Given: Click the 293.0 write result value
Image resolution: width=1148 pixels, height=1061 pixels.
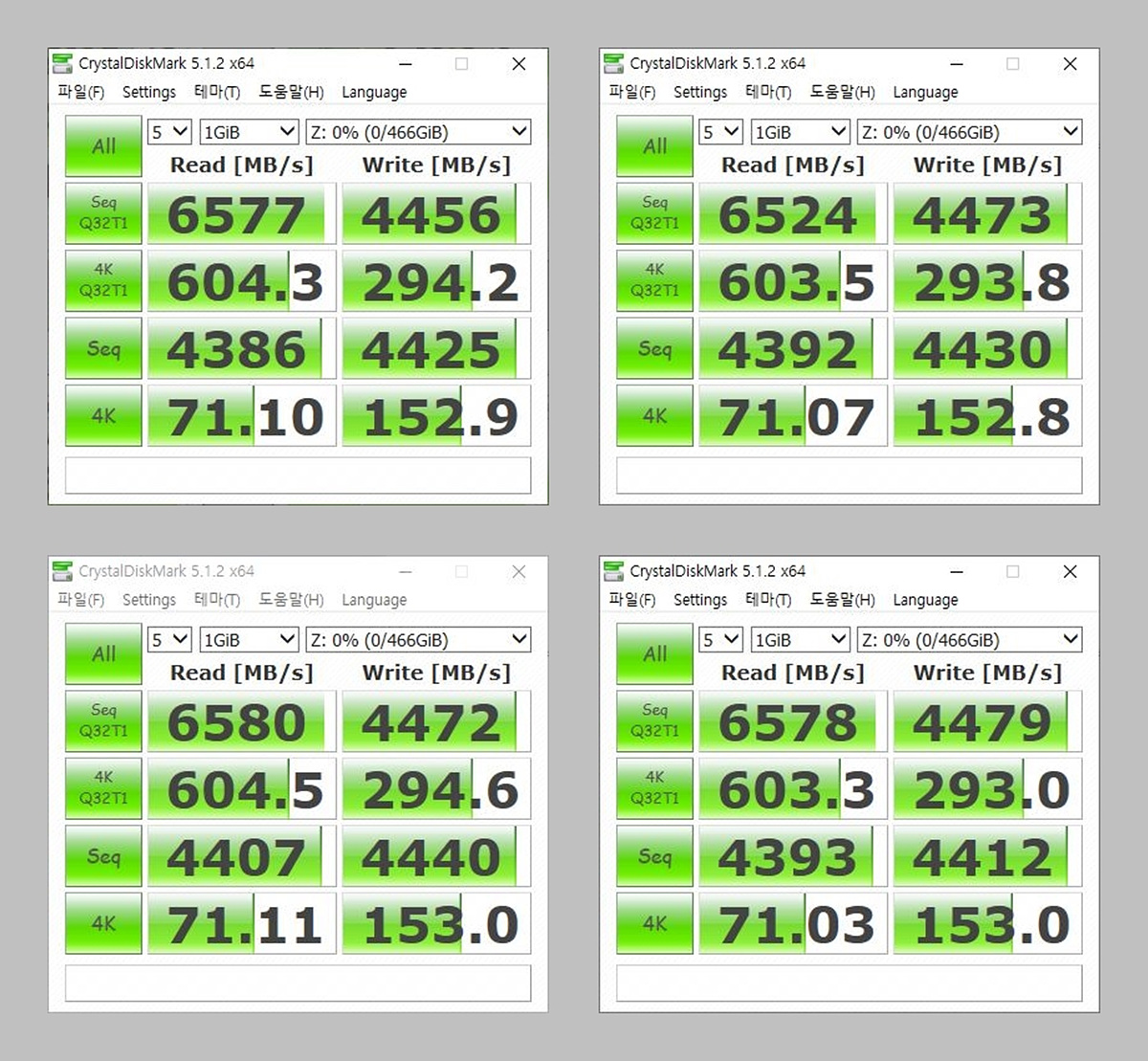Looking at the screenshot, I should tap(987, 789).
